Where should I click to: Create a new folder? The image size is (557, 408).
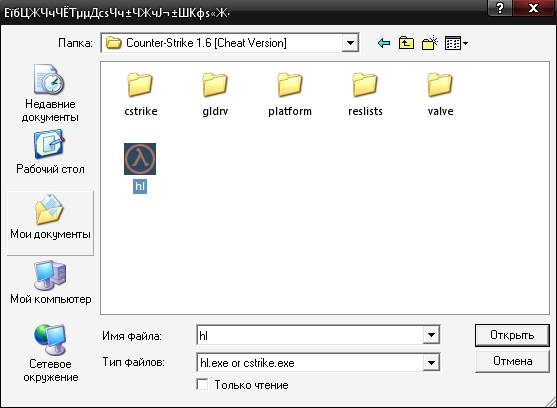click(x=429, y=43)
